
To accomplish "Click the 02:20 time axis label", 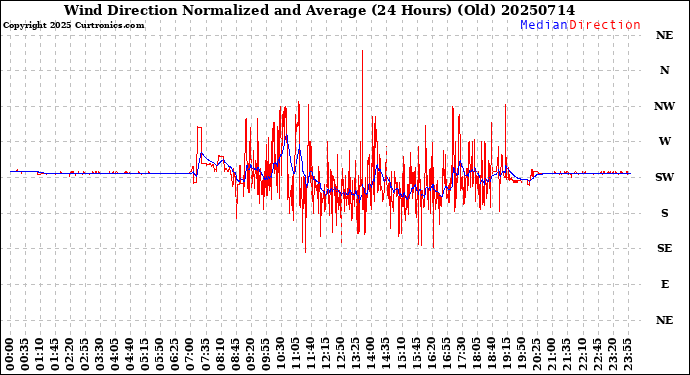I will pyautogui.click(x=70, y=354).
